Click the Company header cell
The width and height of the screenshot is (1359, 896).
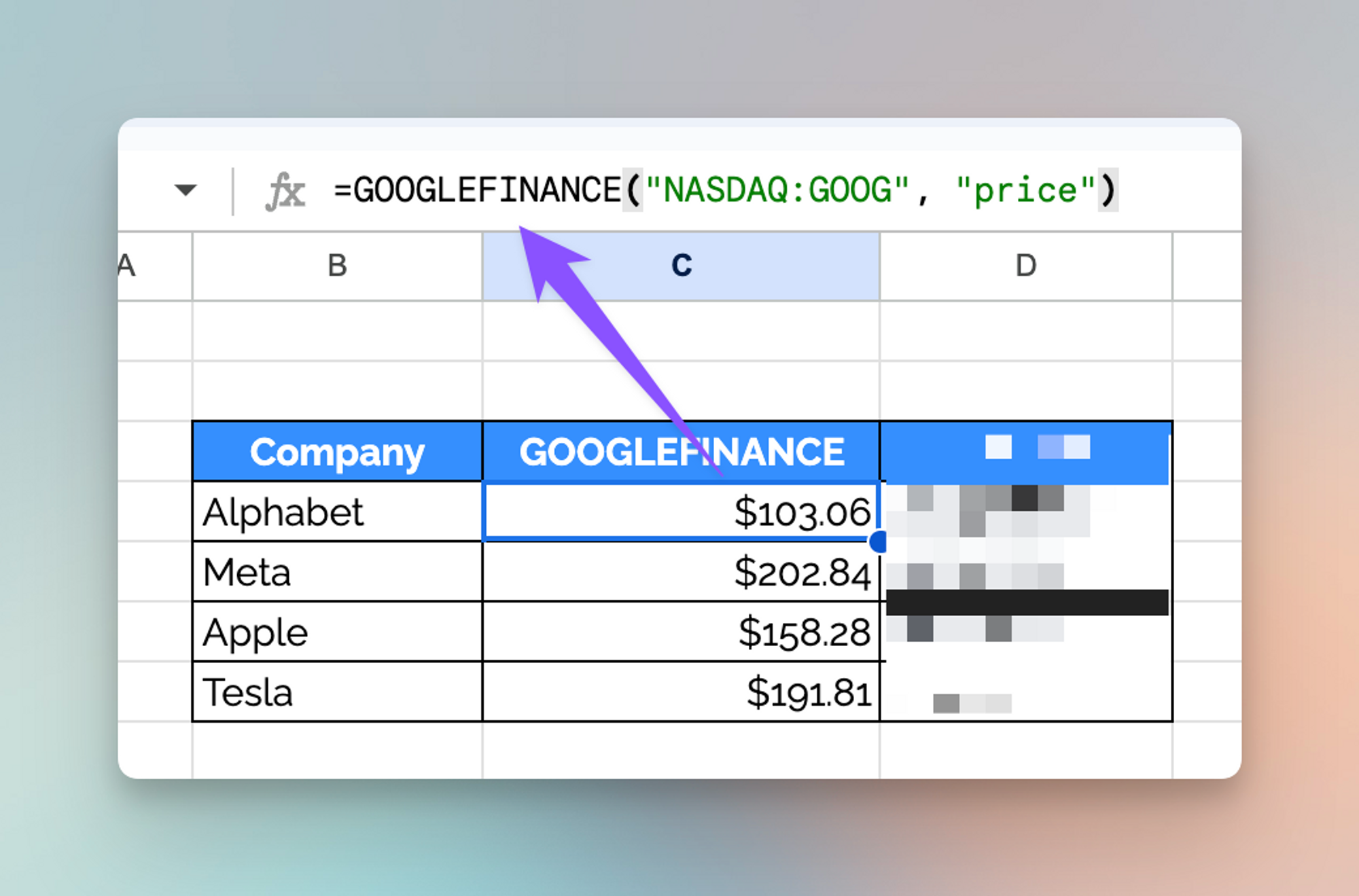337,452
